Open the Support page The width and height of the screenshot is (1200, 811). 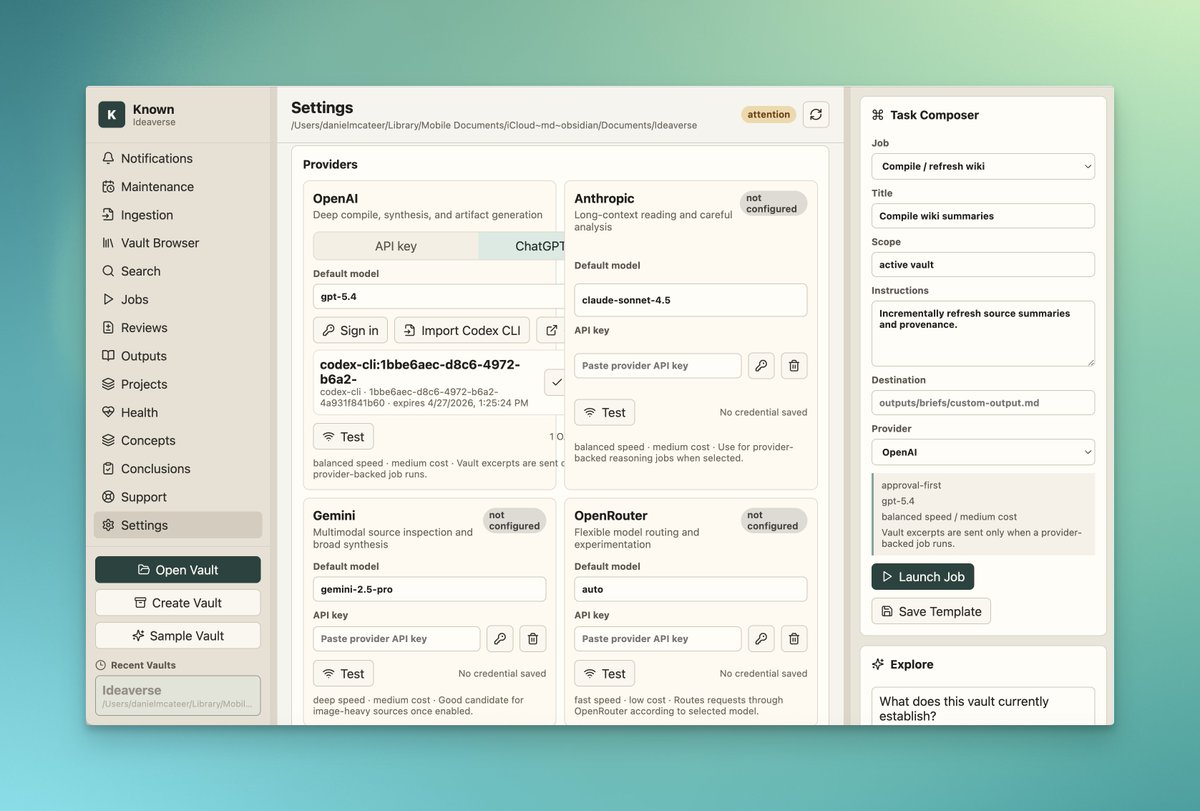point(178,497)
